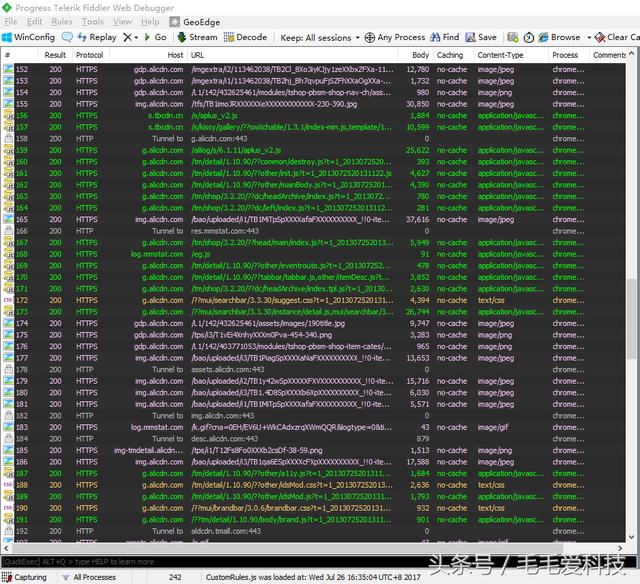Click the Clear Cache icon
Screen dimensions: 640x584
pos(600,38)
